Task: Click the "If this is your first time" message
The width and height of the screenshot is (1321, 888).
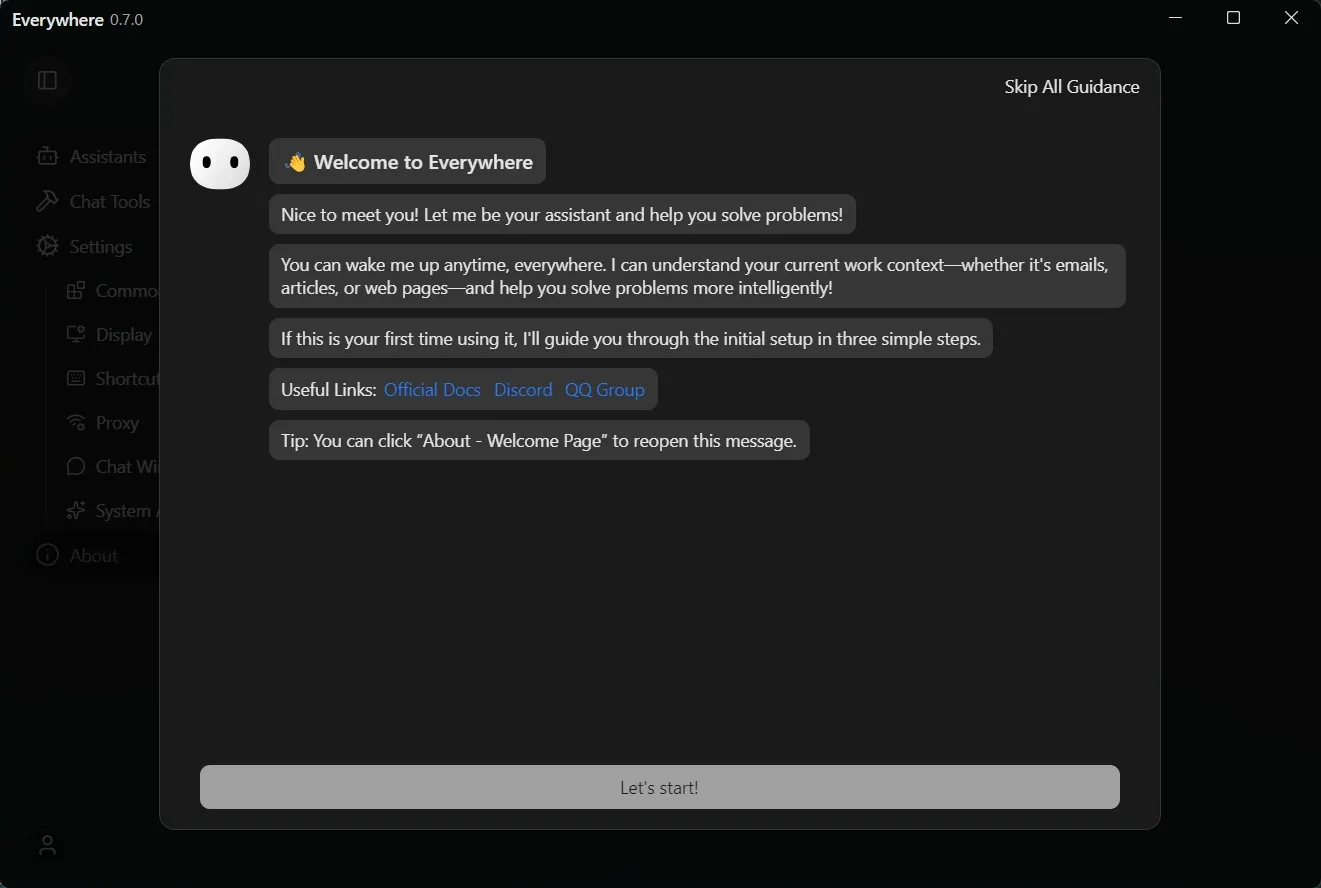Action: click(x=631, y=339)
